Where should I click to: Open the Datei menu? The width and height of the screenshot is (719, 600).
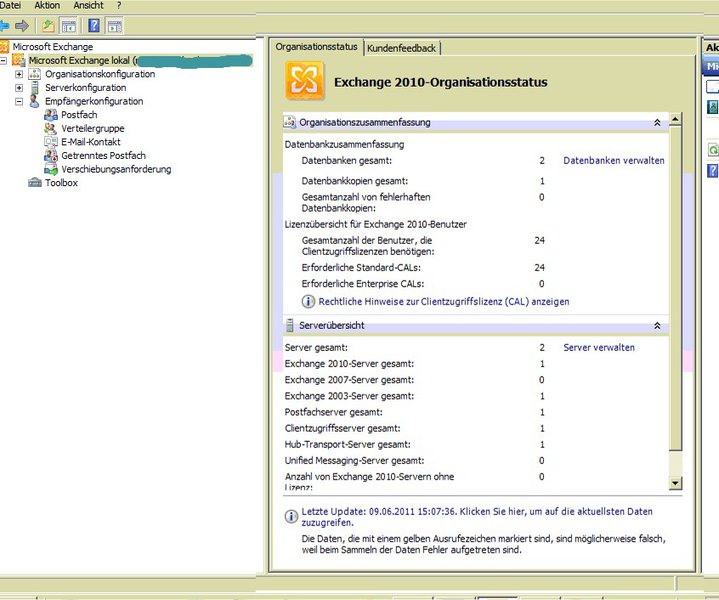click(x=10, y=6)
